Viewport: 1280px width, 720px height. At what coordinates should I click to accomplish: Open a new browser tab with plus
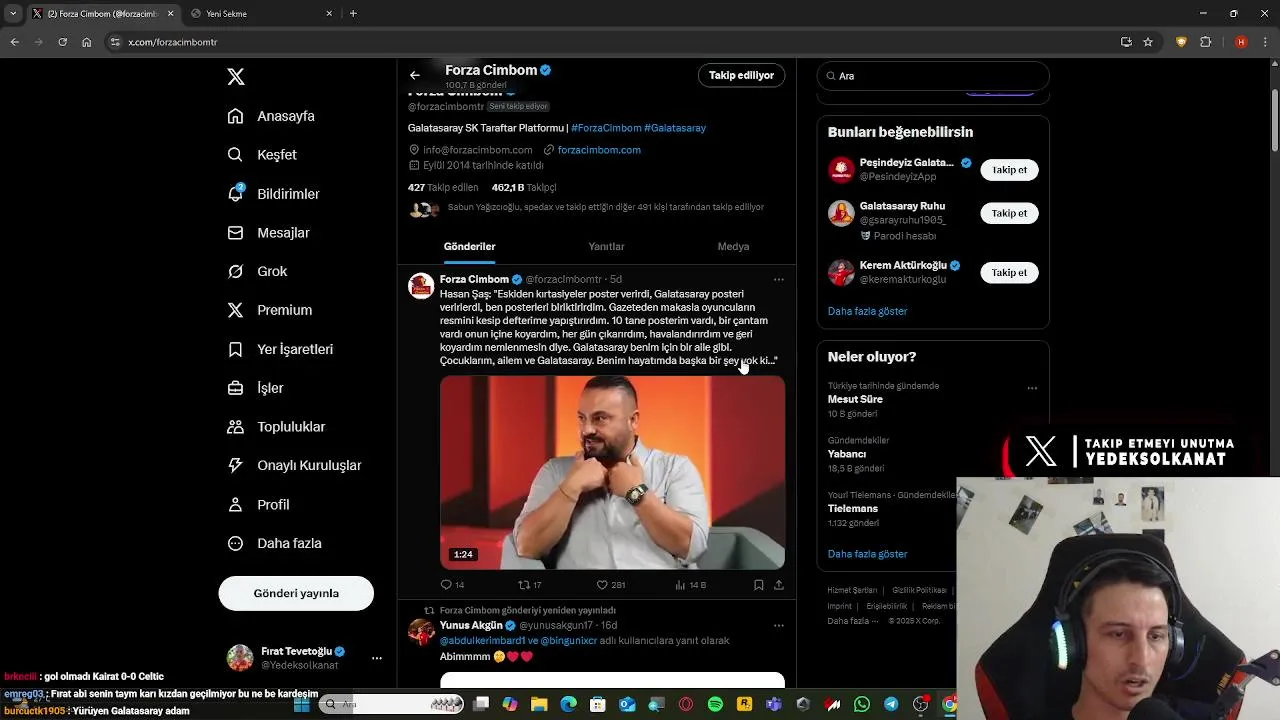click(x=353, y=14)
